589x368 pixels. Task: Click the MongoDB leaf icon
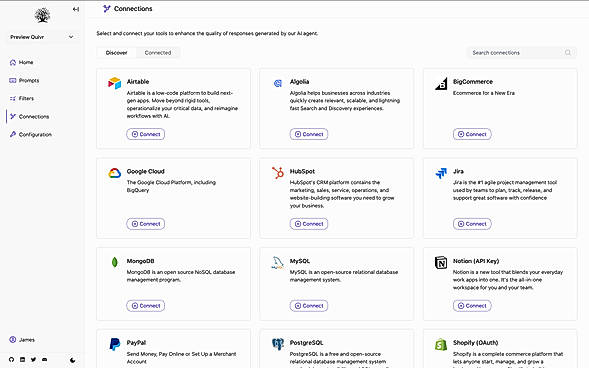[x=115, y=262]
